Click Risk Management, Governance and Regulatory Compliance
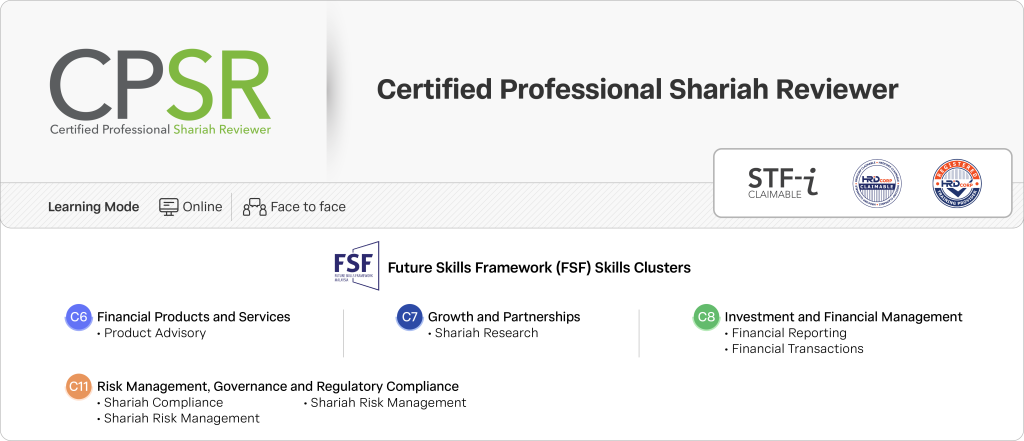 [x=277, y=386]
